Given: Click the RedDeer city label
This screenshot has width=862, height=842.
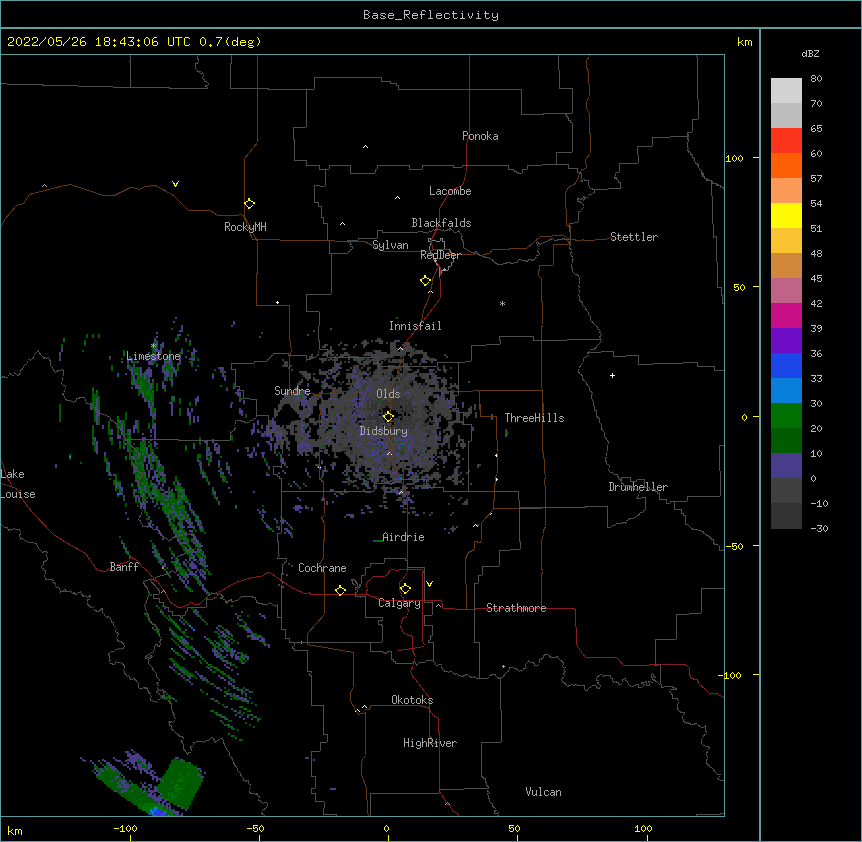Looking at the screenshot, I should [440, 255].
